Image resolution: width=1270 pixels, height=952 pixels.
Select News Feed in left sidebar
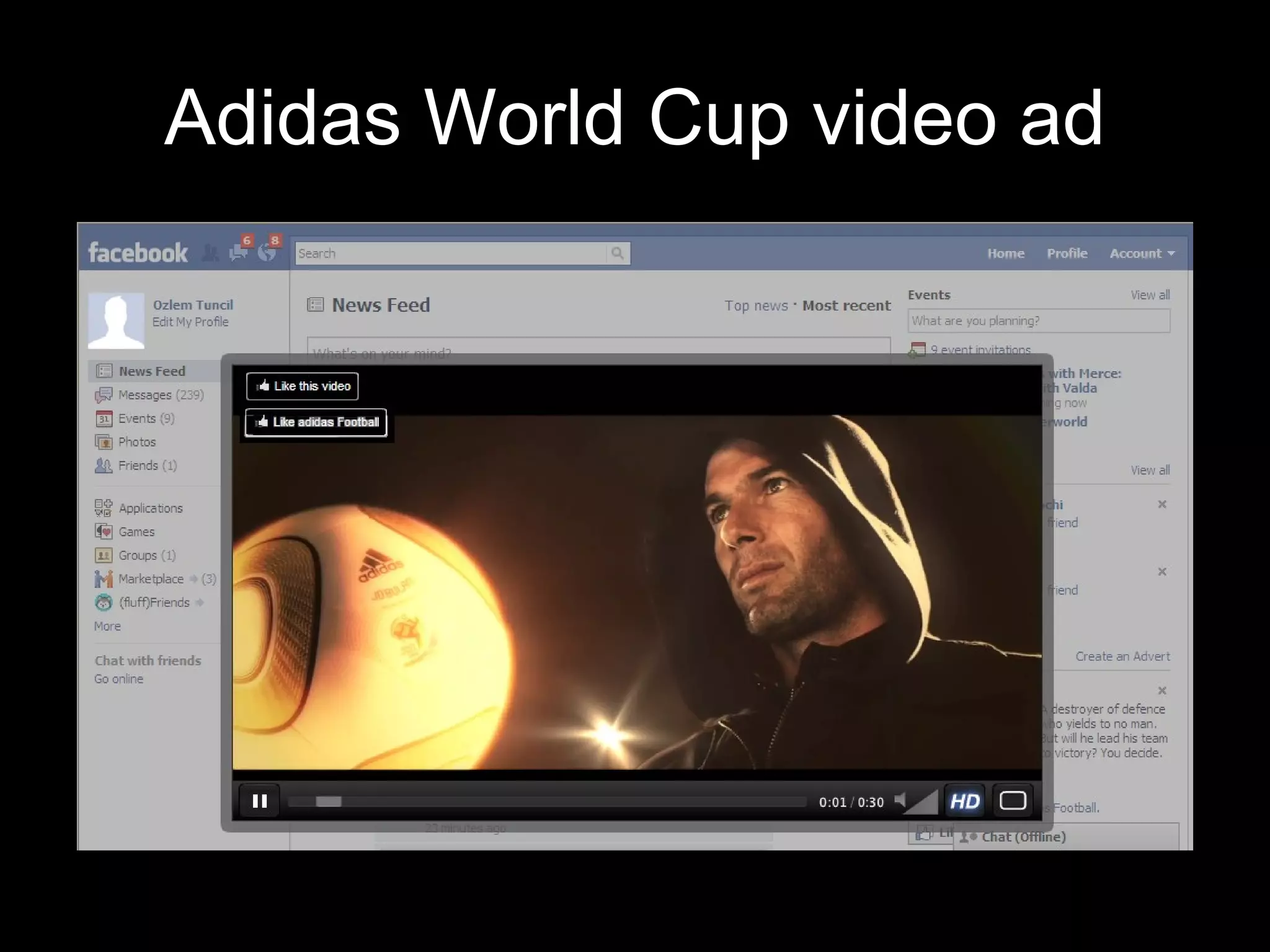(x=154, y=371)
